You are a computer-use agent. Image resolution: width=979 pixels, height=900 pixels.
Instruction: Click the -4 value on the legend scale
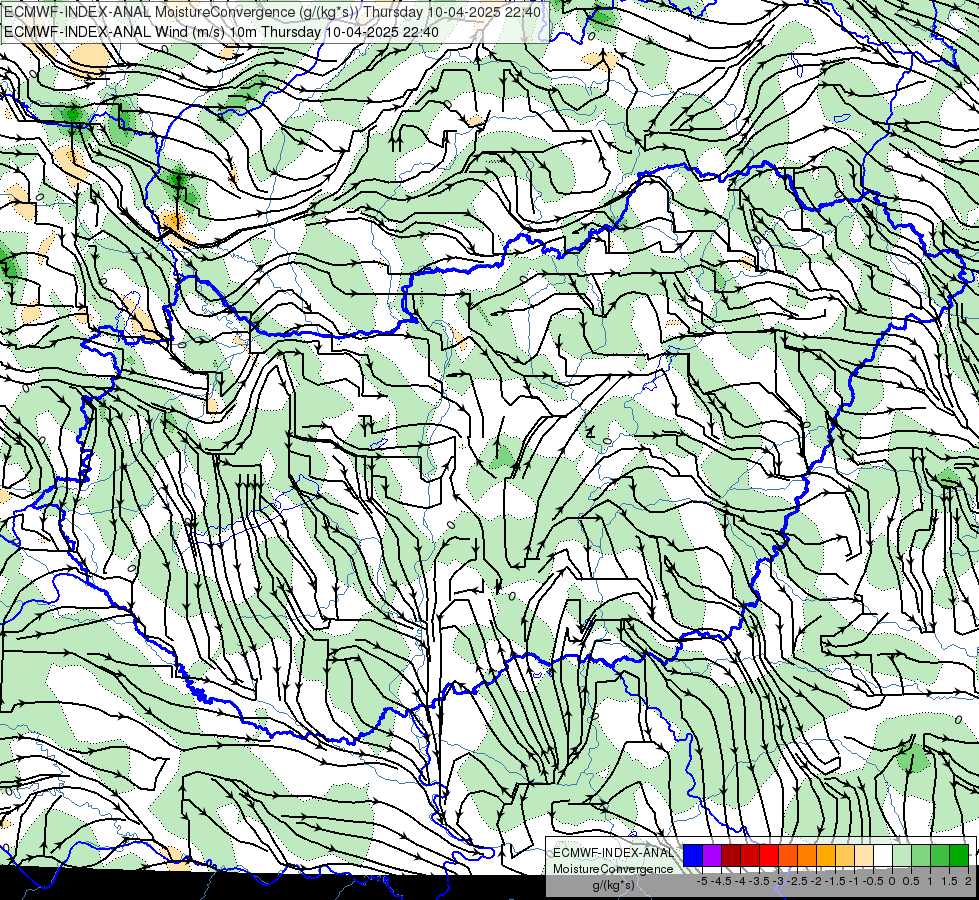click(740, 881)
